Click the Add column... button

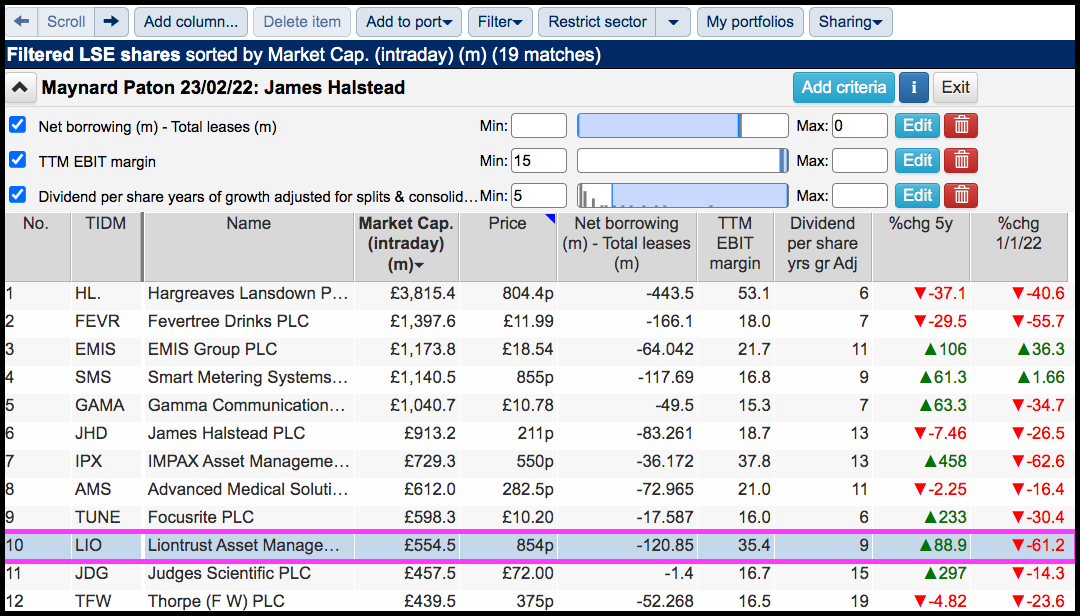coord(191,22)
